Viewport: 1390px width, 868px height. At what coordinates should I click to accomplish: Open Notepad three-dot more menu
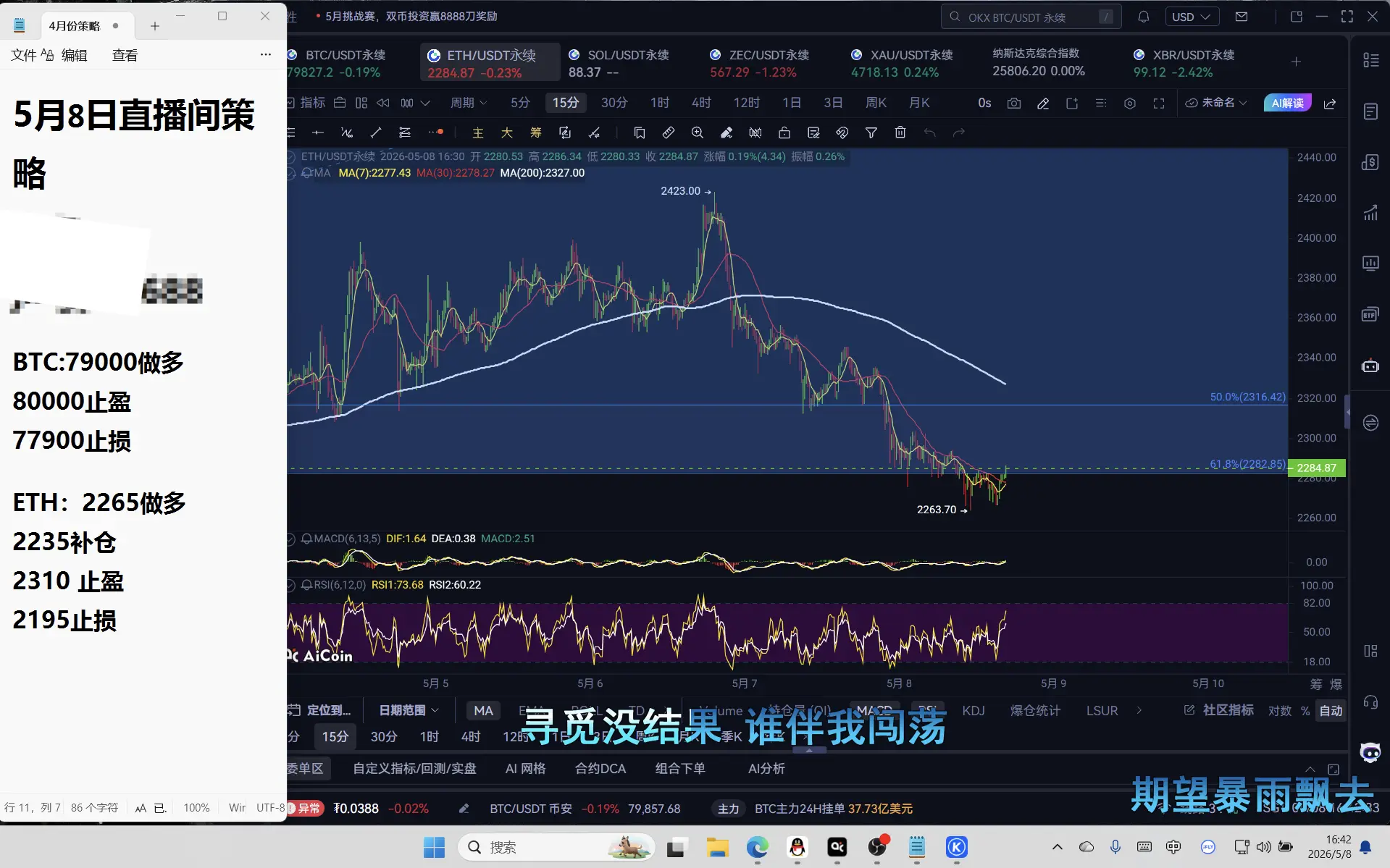tap(266, 55)
